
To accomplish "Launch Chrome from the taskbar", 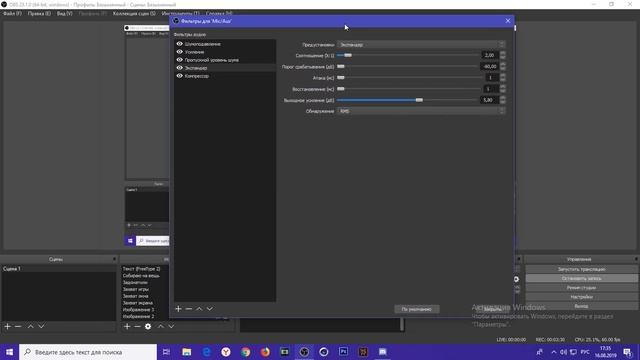I will click(245, 352).
